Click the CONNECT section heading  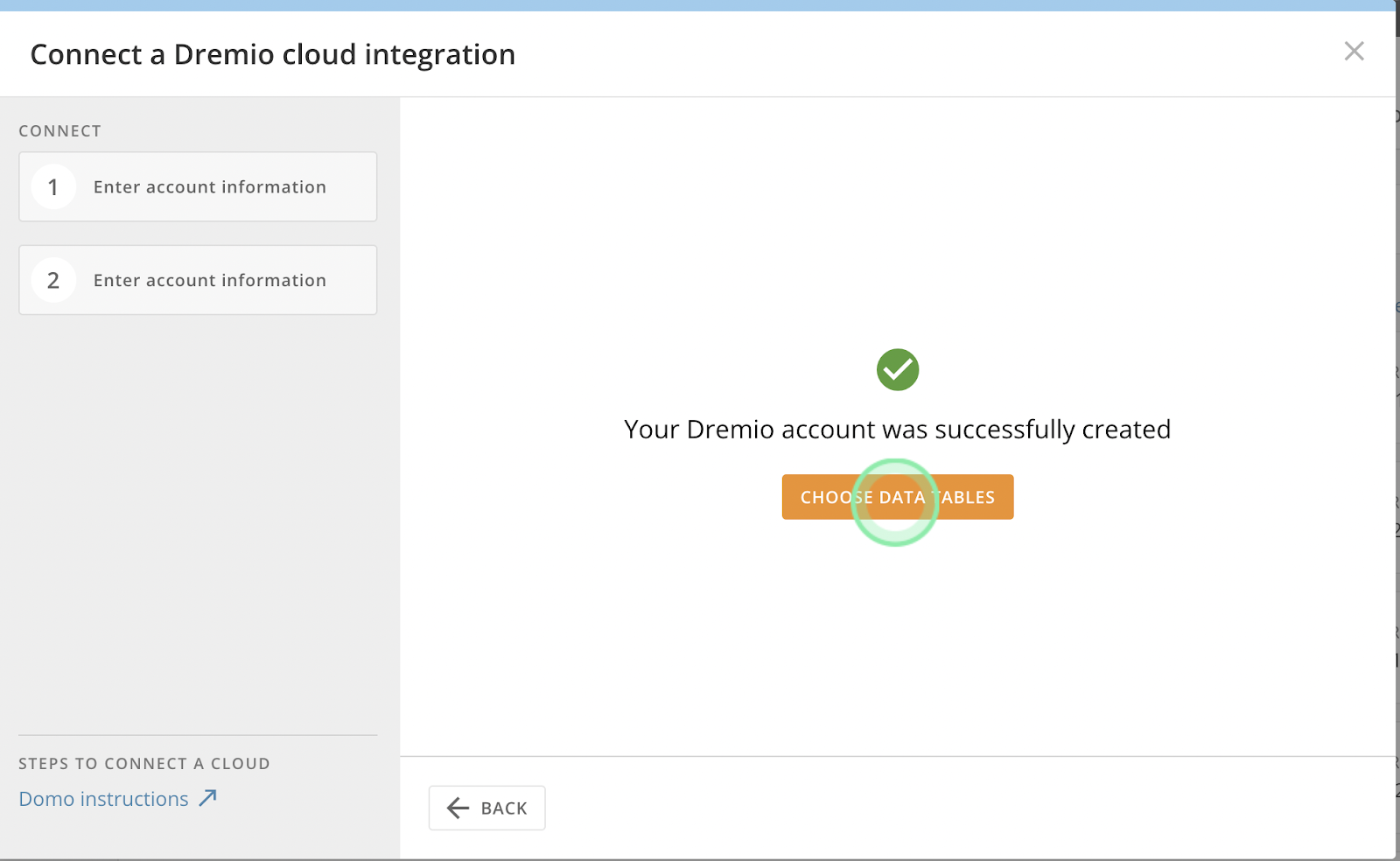tap(60, 131)
